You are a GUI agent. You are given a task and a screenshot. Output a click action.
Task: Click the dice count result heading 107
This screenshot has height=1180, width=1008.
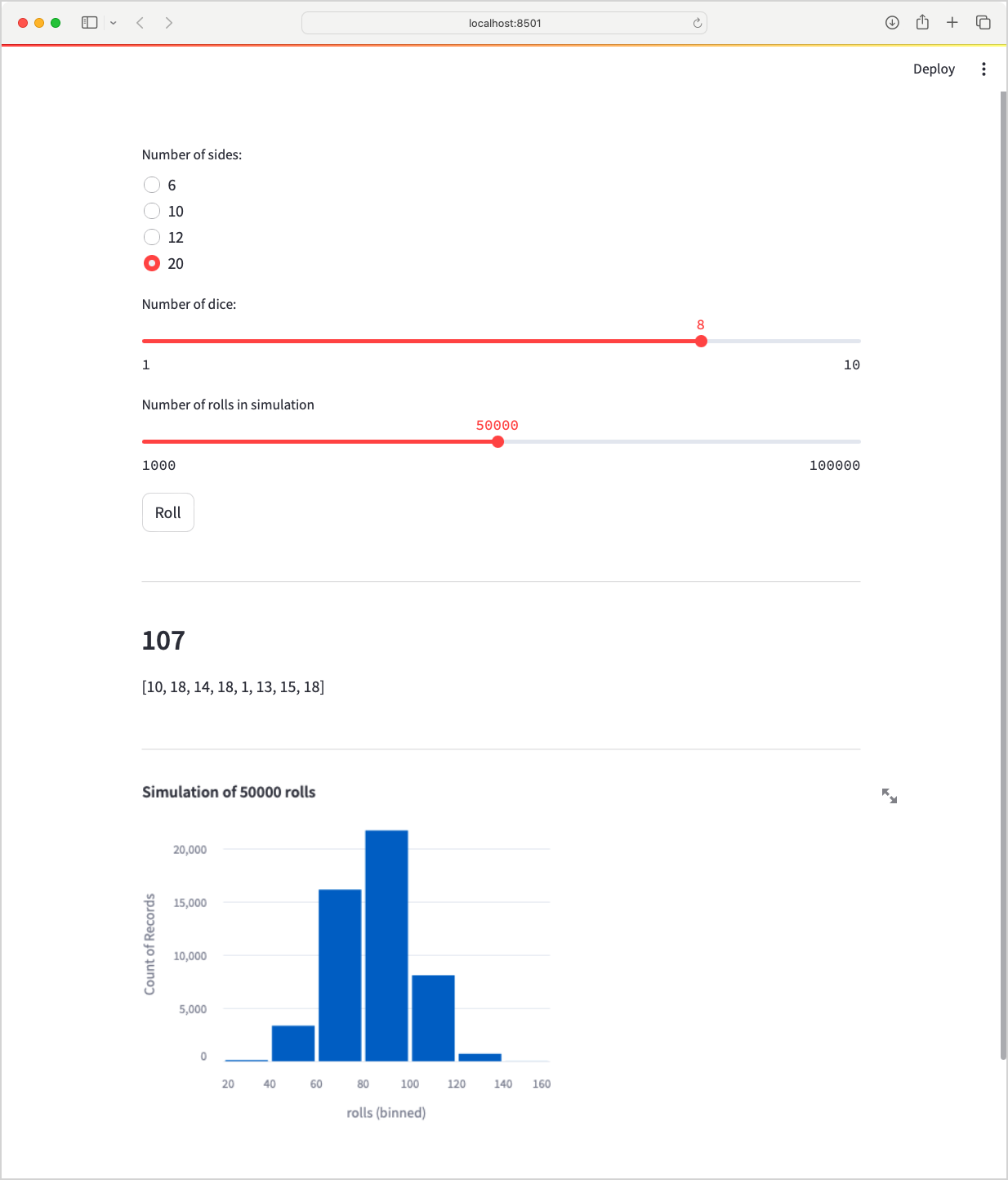click(x=163, y=641)
